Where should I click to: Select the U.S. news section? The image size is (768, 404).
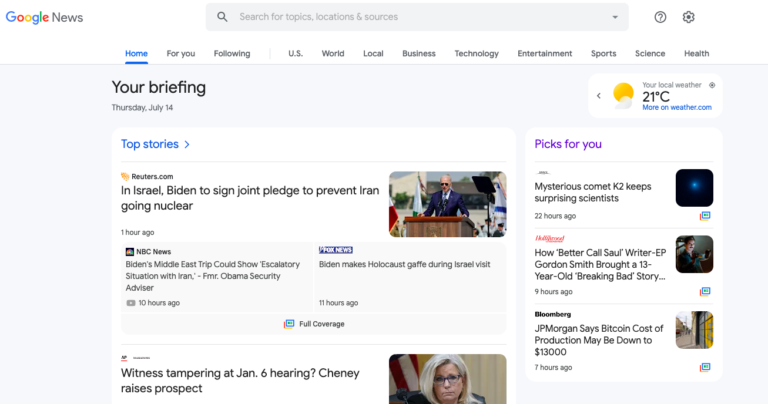(295, 53)
